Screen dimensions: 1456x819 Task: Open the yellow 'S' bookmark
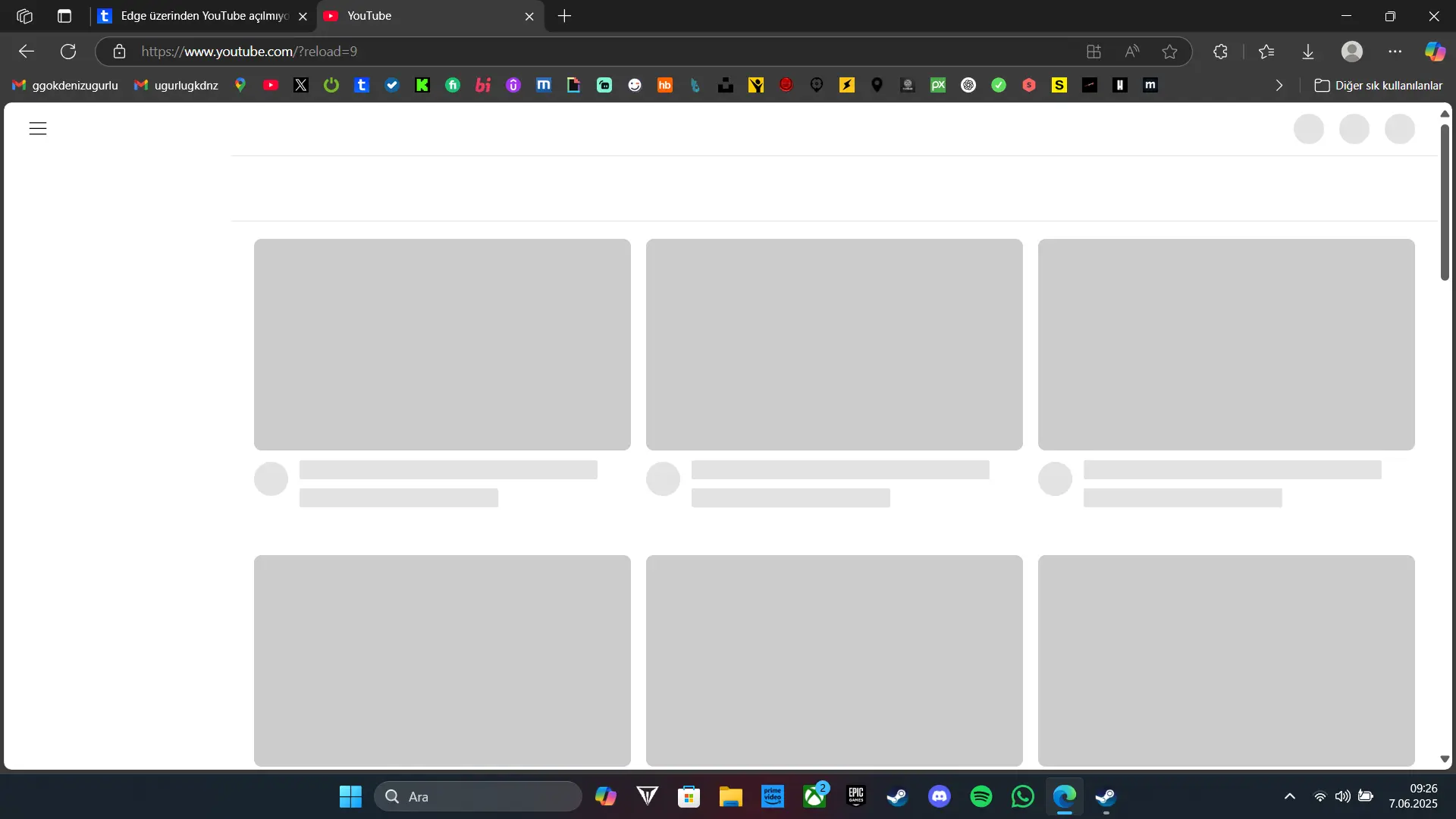tap(1059, 85)
